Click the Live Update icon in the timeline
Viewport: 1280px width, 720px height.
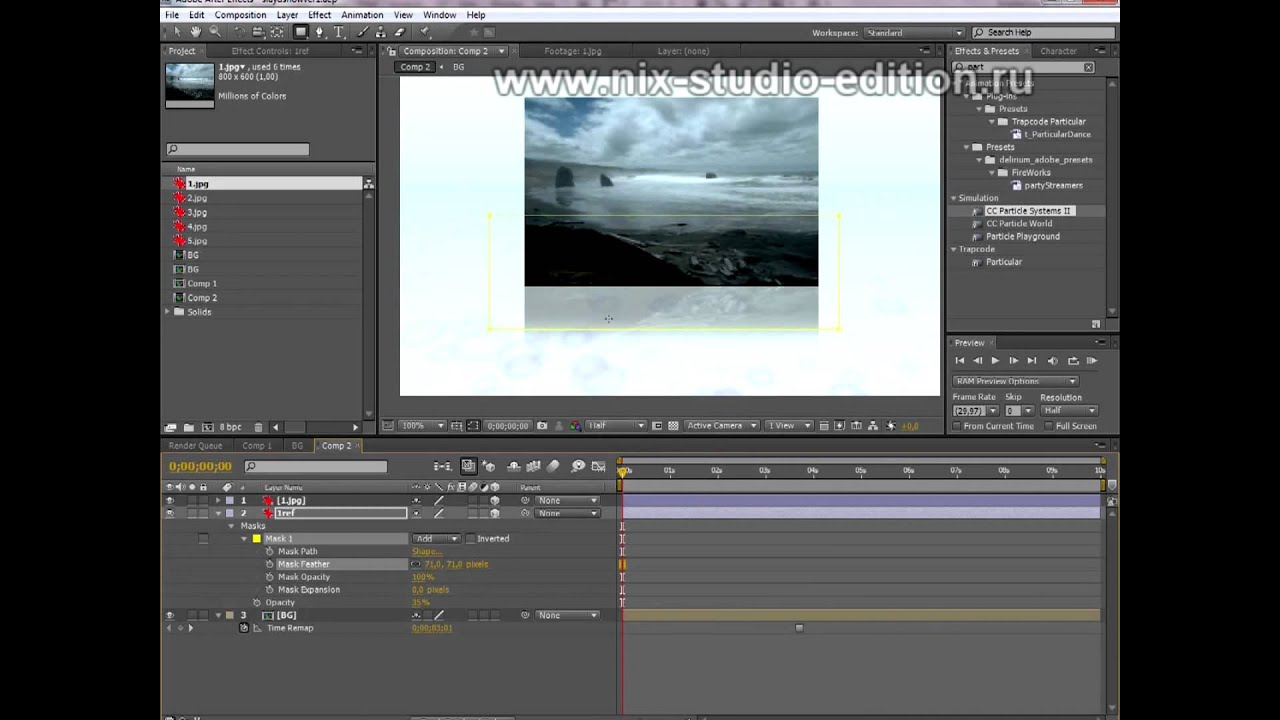[x=468, y=466]
